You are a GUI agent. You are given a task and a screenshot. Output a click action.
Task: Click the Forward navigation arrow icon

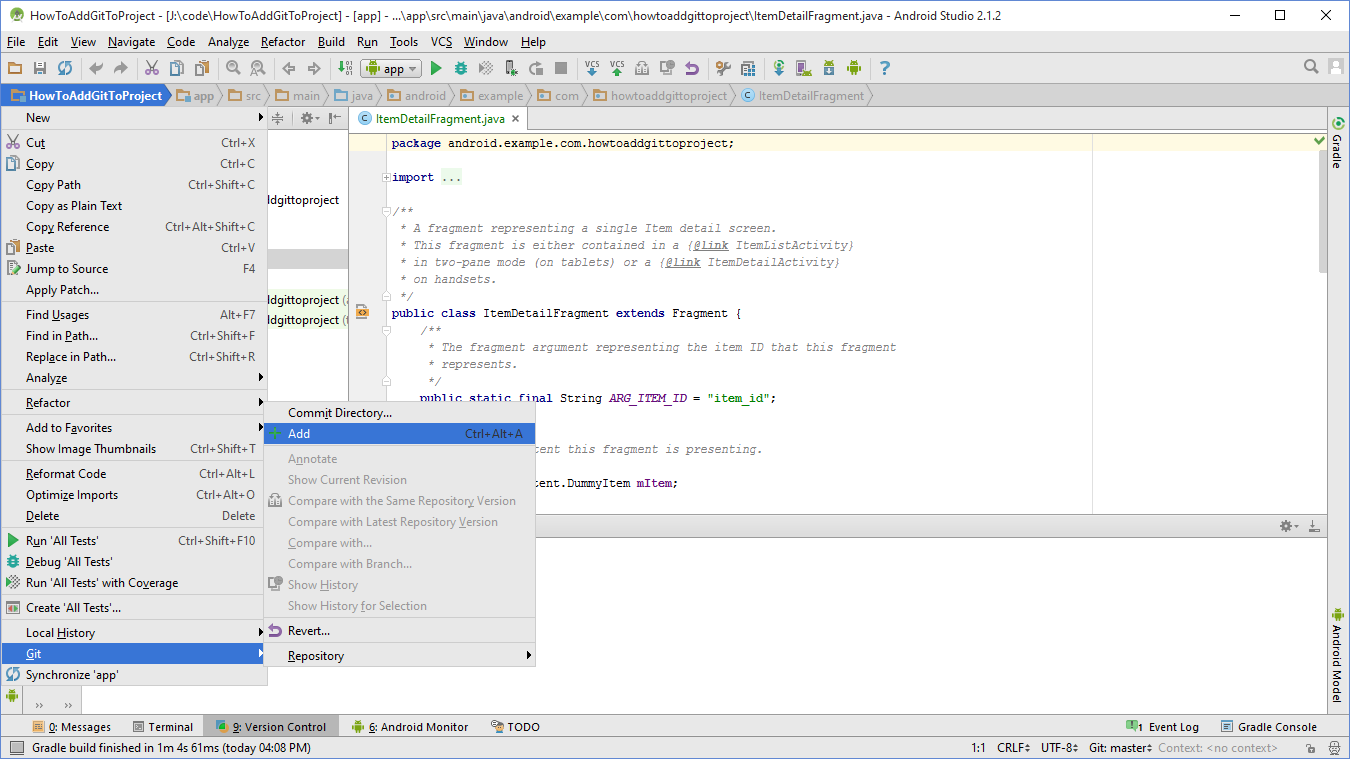point(314,68)
